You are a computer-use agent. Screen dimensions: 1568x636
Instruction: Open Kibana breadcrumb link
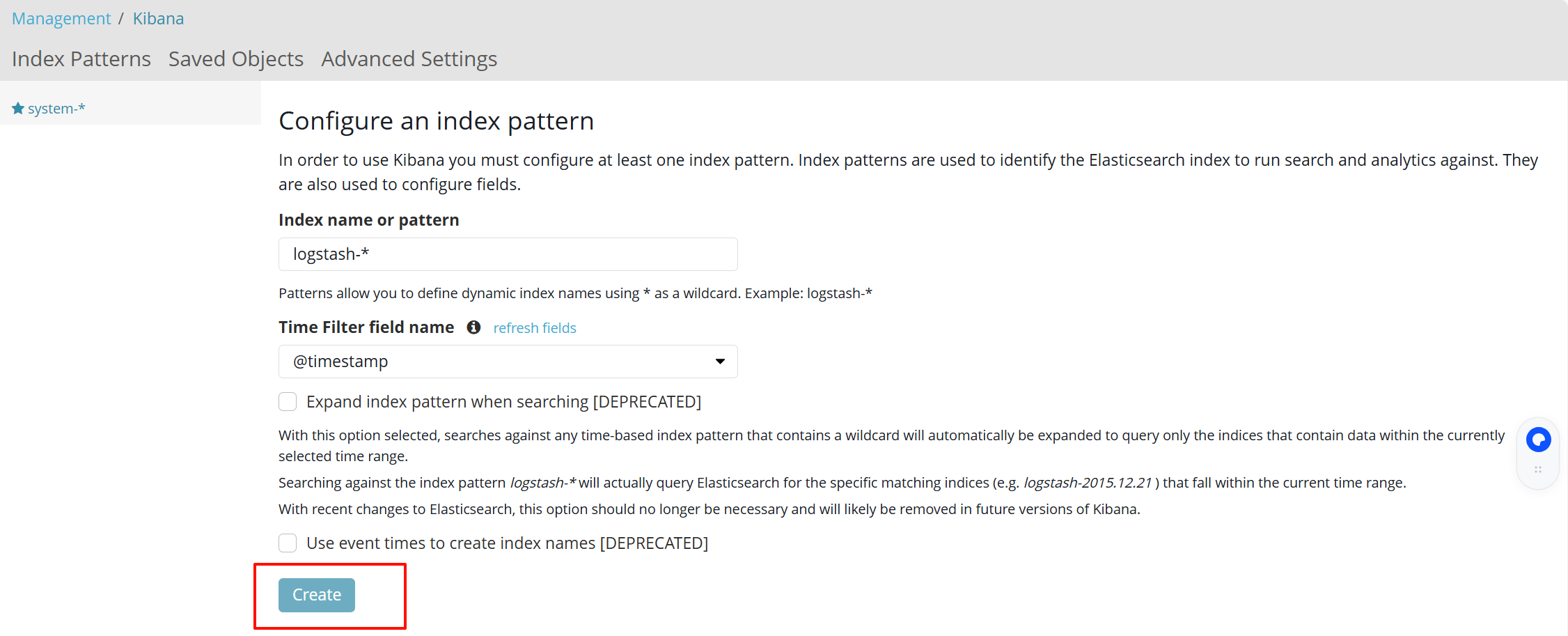click(158, 19)
